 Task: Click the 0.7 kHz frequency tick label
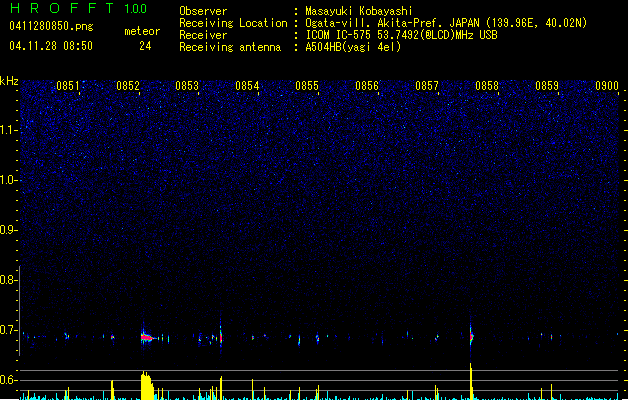(9, 330)
